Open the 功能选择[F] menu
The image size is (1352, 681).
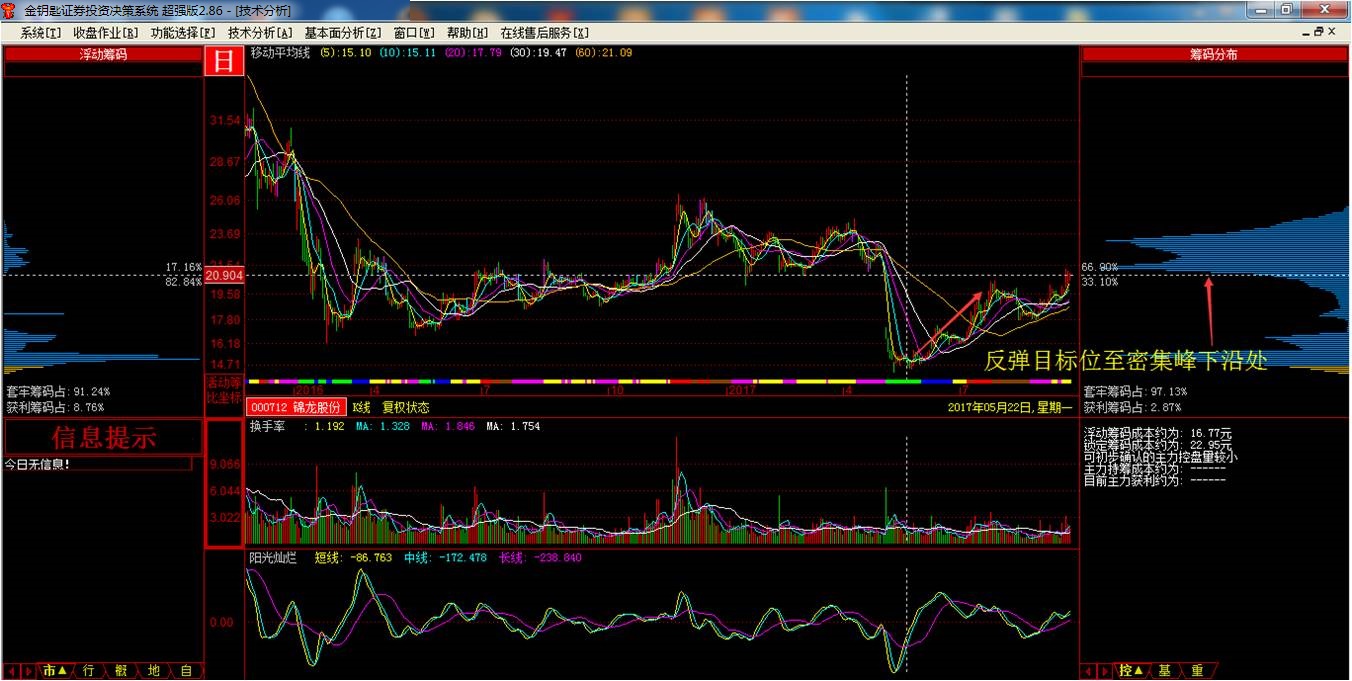click(183, 32)
